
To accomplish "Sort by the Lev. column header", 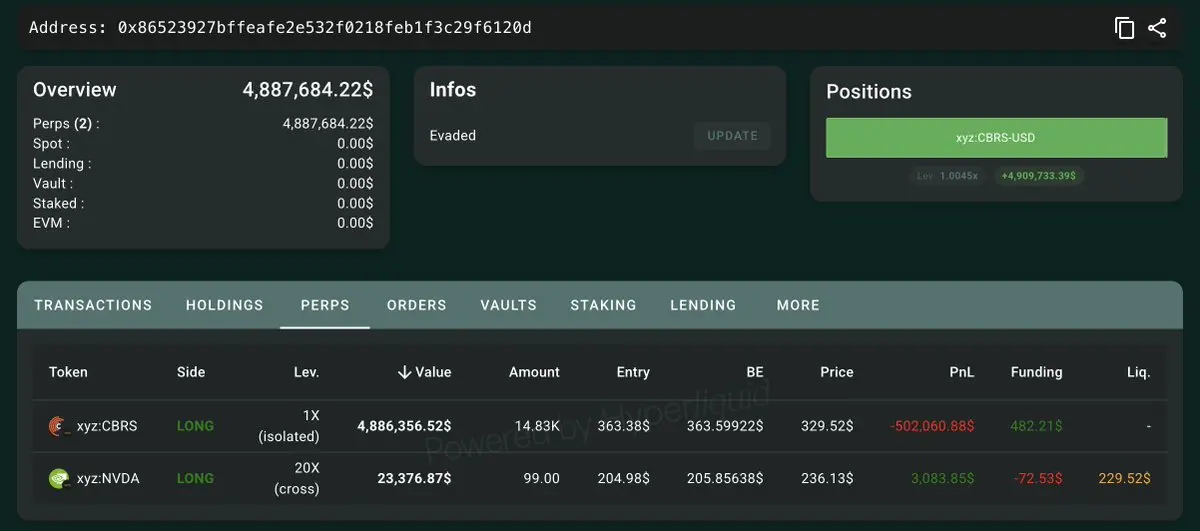I will [306, 372].
